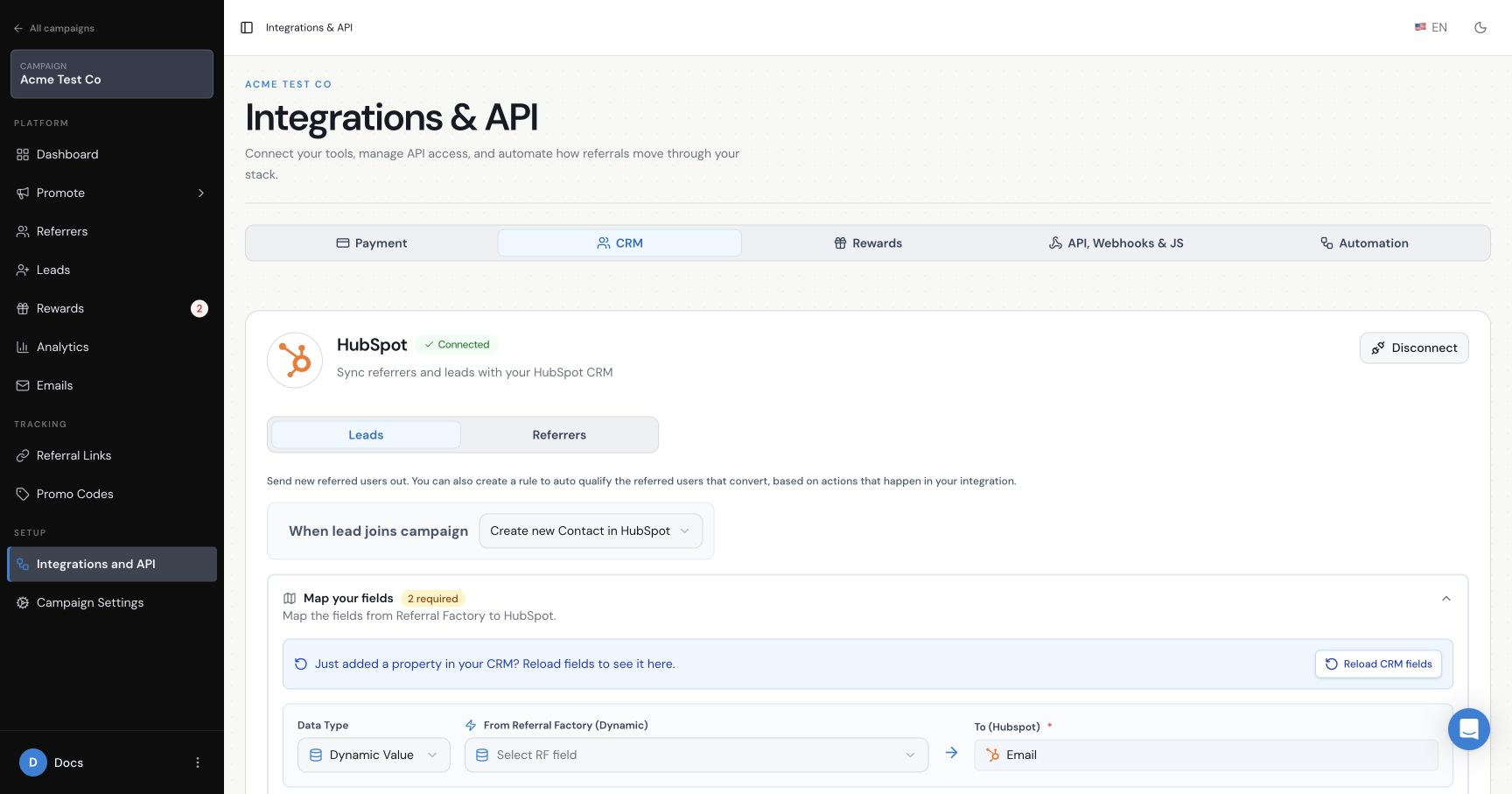Open the Emails section
The image size is (1512, 794).
[112, 385]
